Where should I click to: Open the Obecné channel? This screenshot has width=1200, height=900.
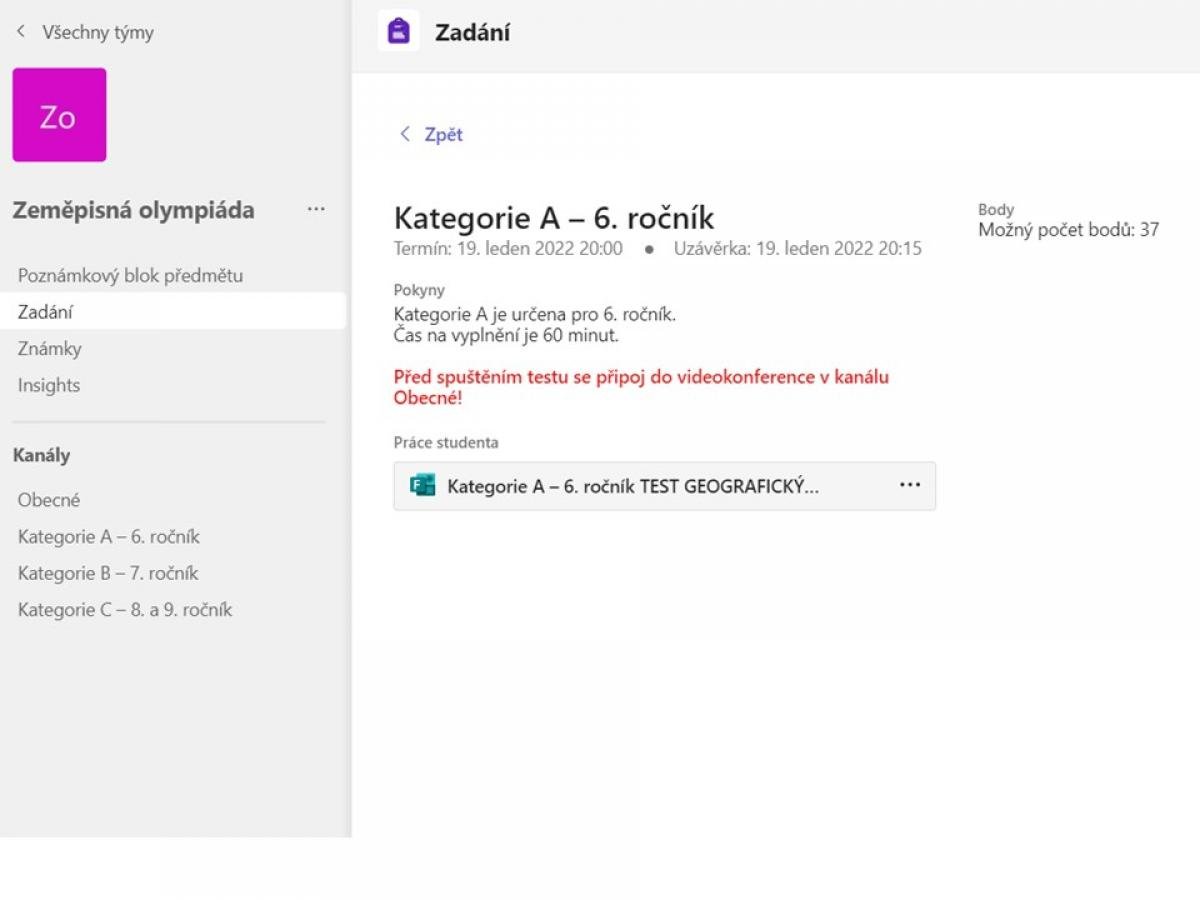pos(48,500)
